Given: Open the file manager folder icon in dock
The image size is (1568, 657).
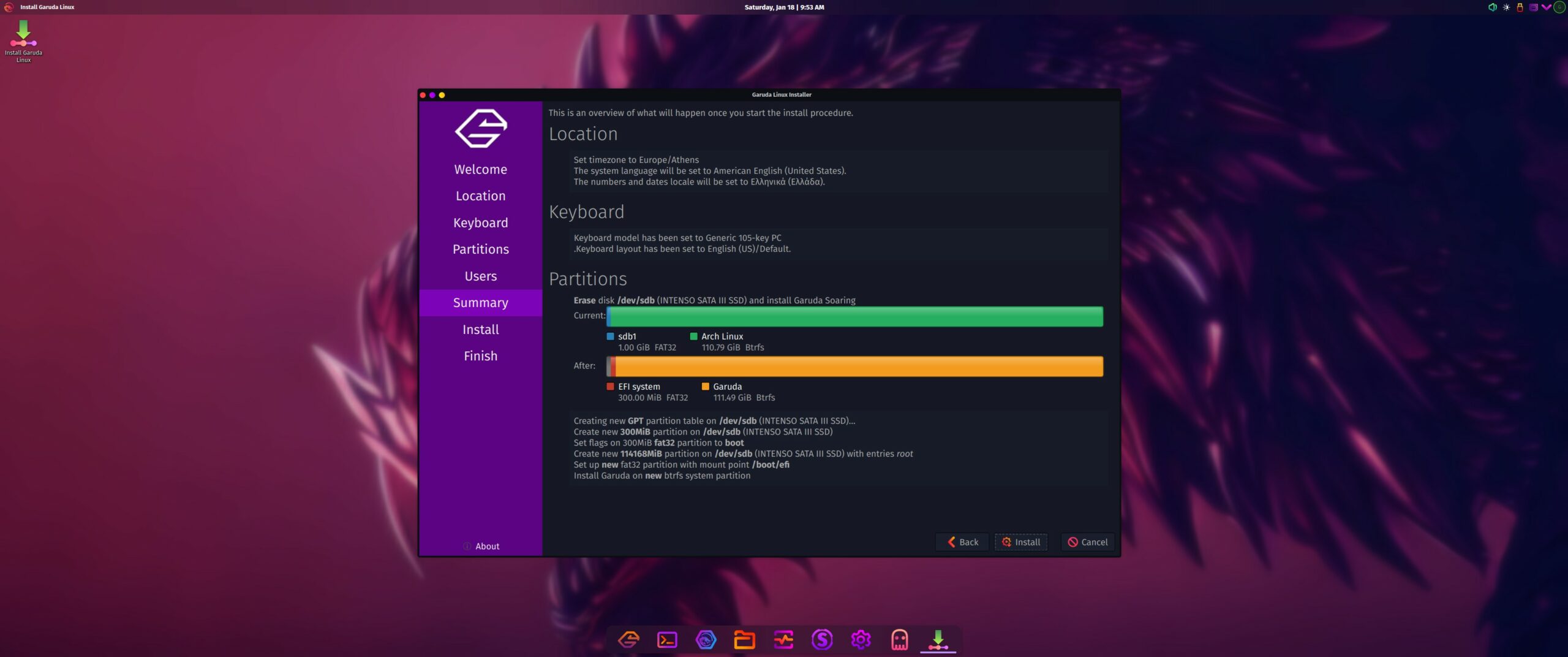Looking at the screenshot, I should coord(744,640).
